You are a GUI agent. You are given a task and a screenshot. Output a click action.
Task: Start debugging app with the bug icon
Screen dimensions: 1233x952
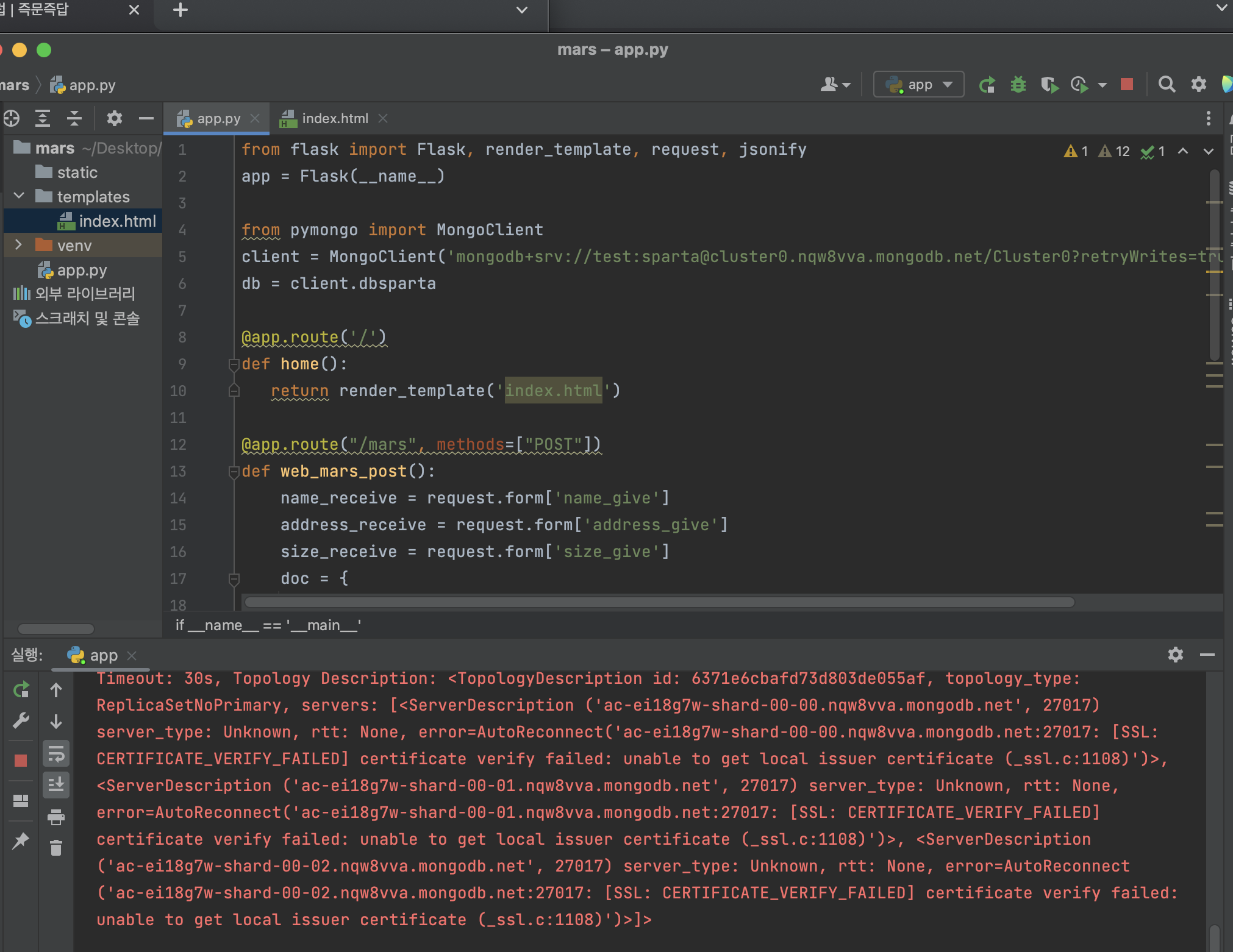click(1018, 85)
